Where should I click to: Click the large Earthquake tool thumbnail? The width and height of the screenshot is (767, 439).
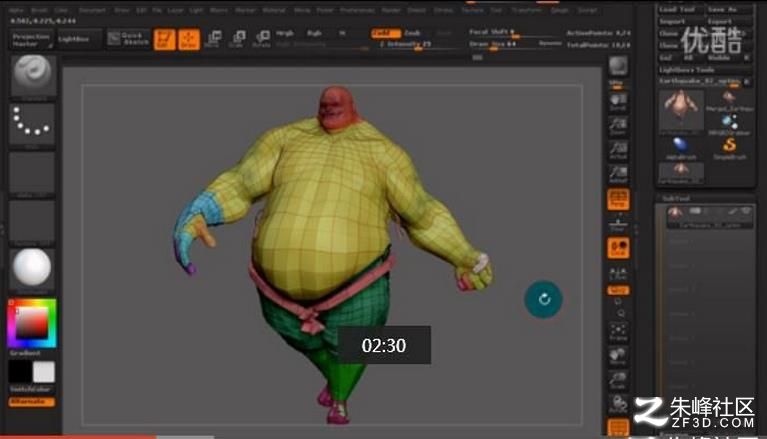click(681, 112)
